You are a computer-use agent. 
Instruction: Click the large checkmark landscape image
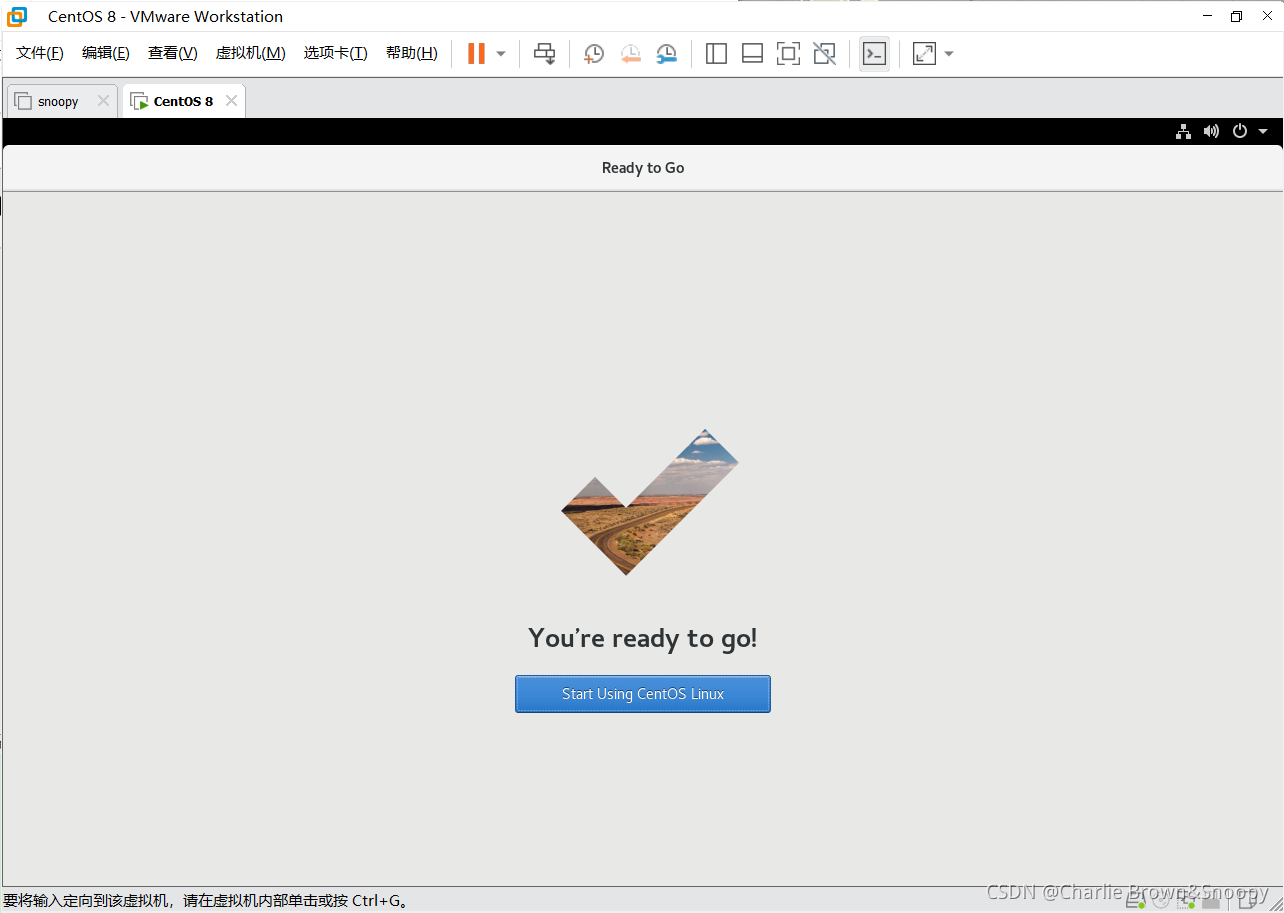[x=650, y=503]
